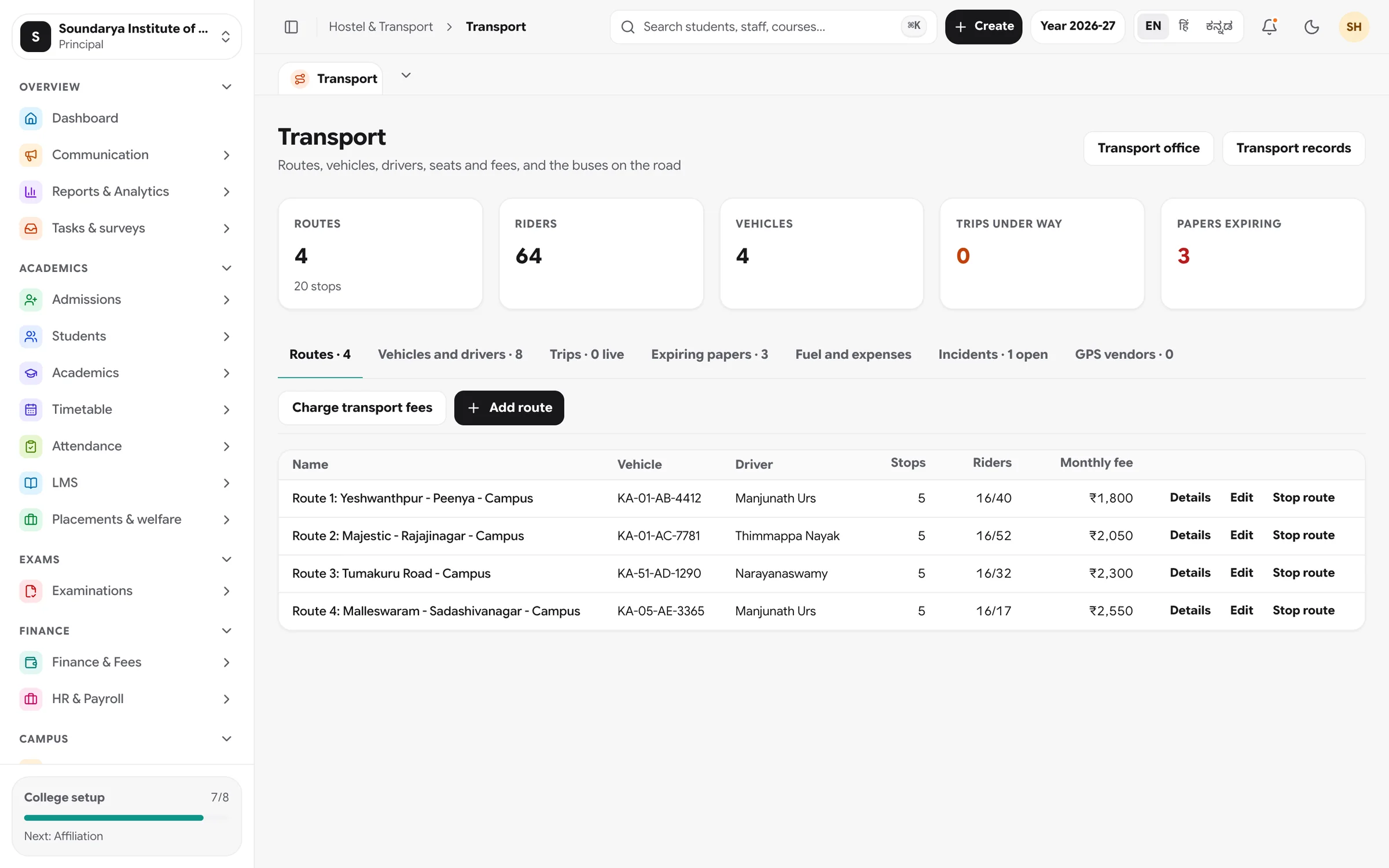Go to Fuel and expenses tab
The width and height of the screenshot is (1389, 868).
click(852, 354)
